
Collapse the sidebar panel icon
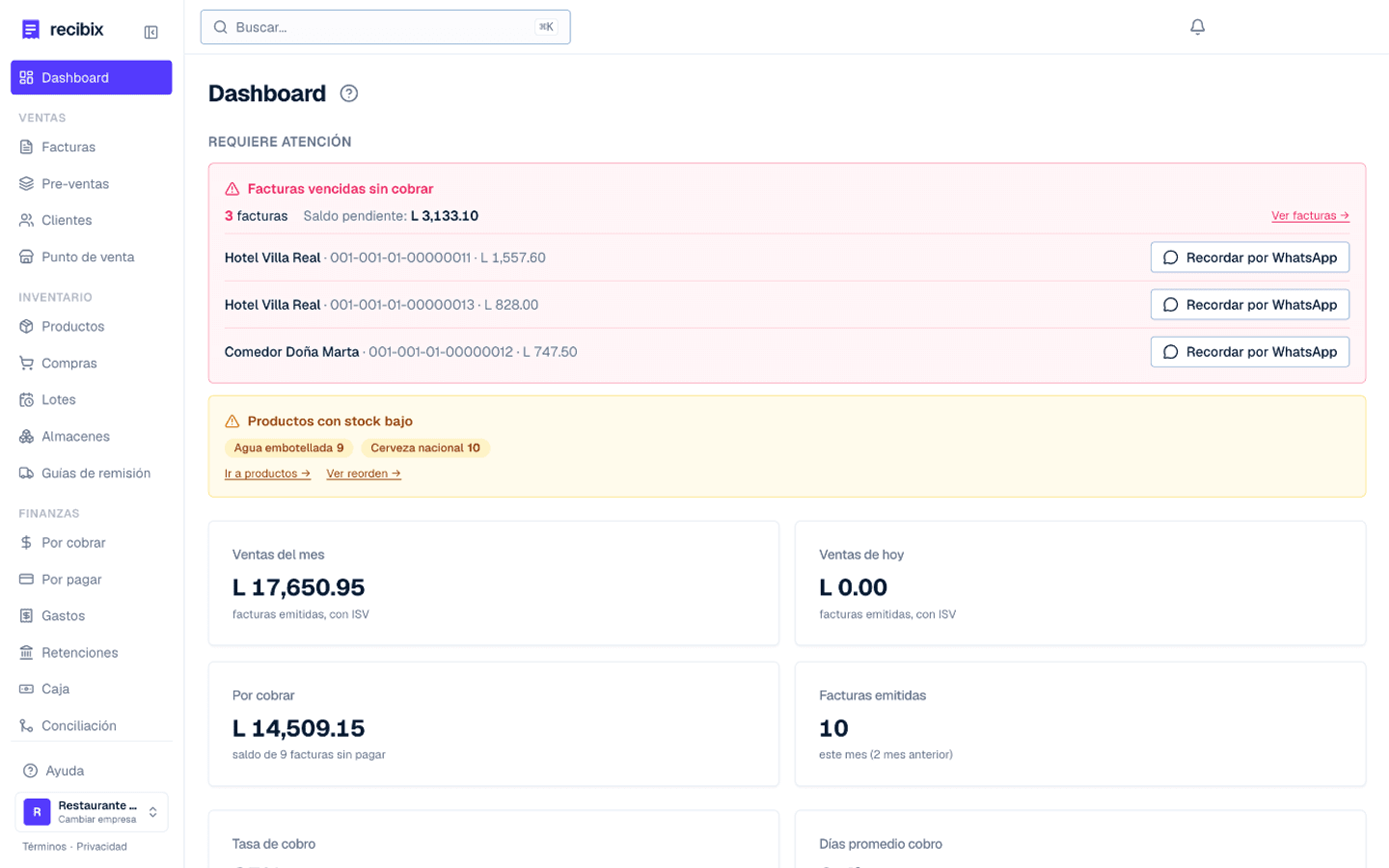151,32
